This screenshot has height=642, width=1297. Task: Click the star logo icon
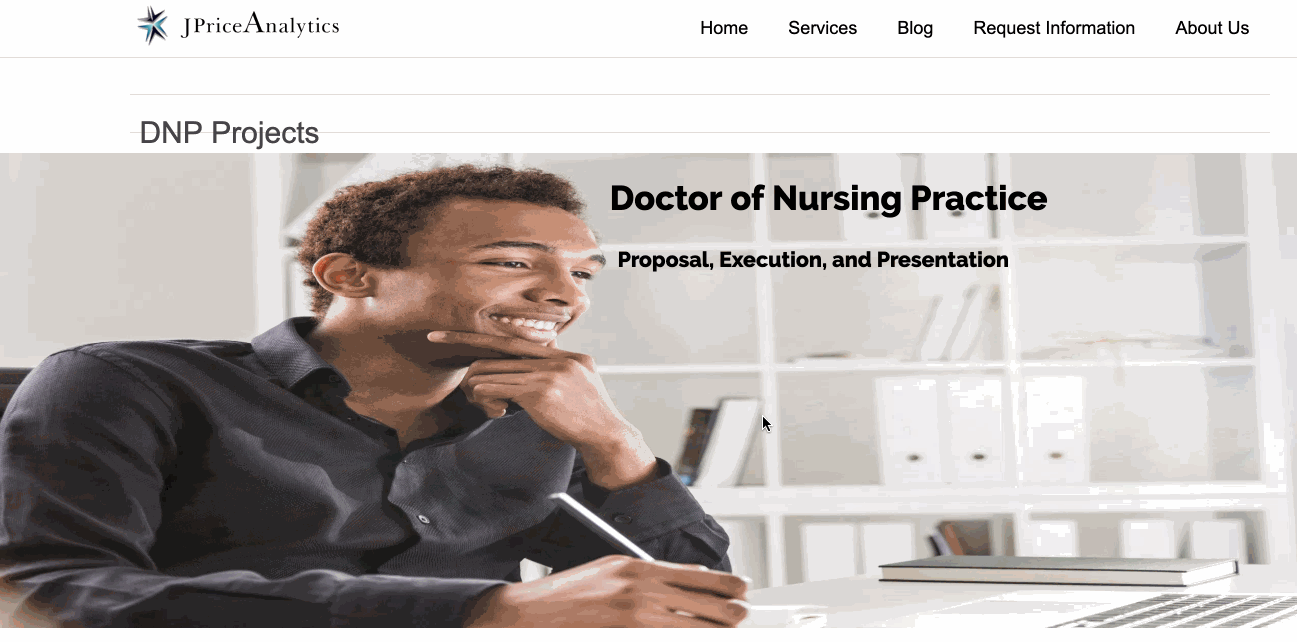(152, 26)
